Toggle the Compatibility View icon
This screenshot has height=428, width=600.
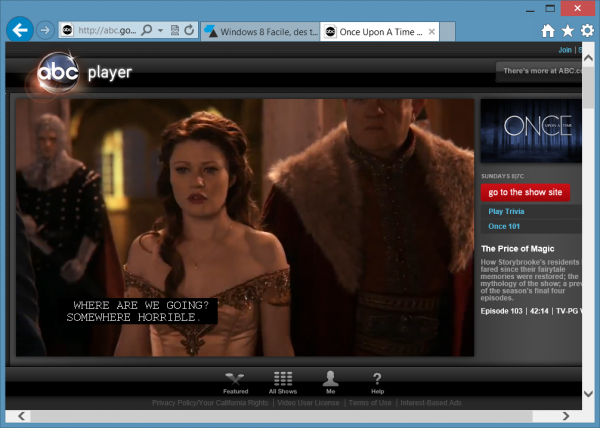[174, 30]
